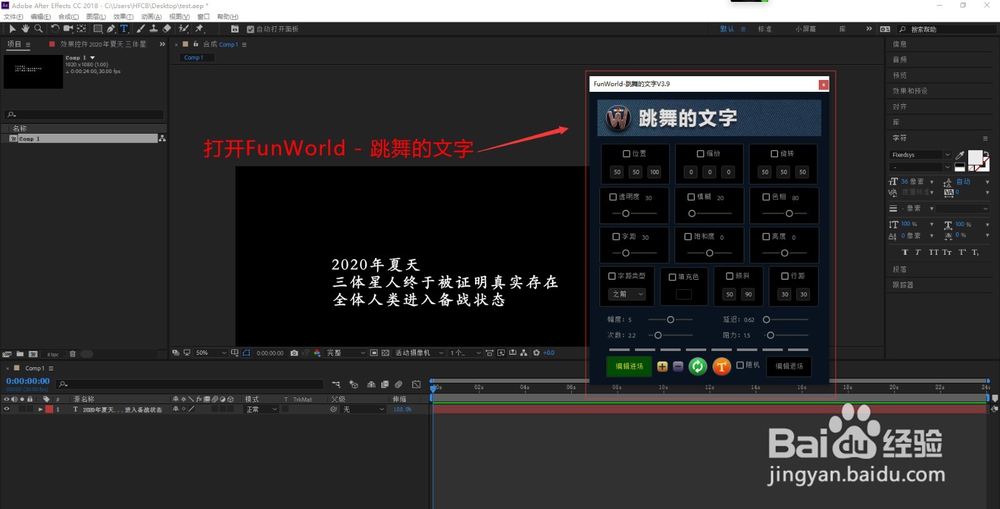Open the 无 parent dropdown for layer 1
1000x509 pixels.
(364, 409)
